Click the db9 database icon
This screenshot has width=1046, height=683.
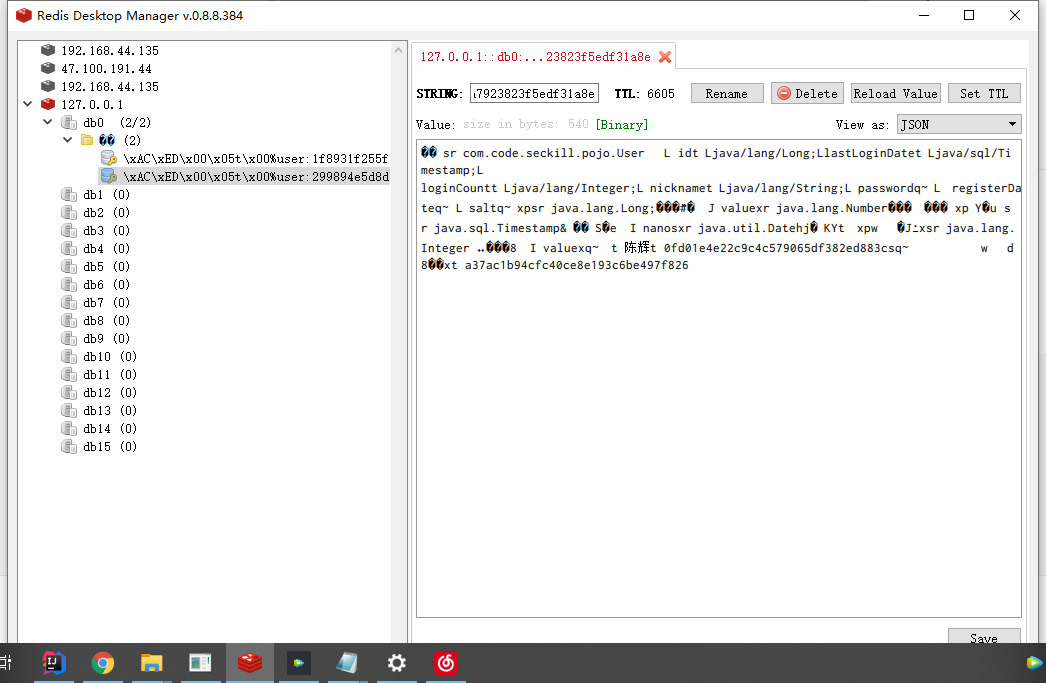coord(69,338)
